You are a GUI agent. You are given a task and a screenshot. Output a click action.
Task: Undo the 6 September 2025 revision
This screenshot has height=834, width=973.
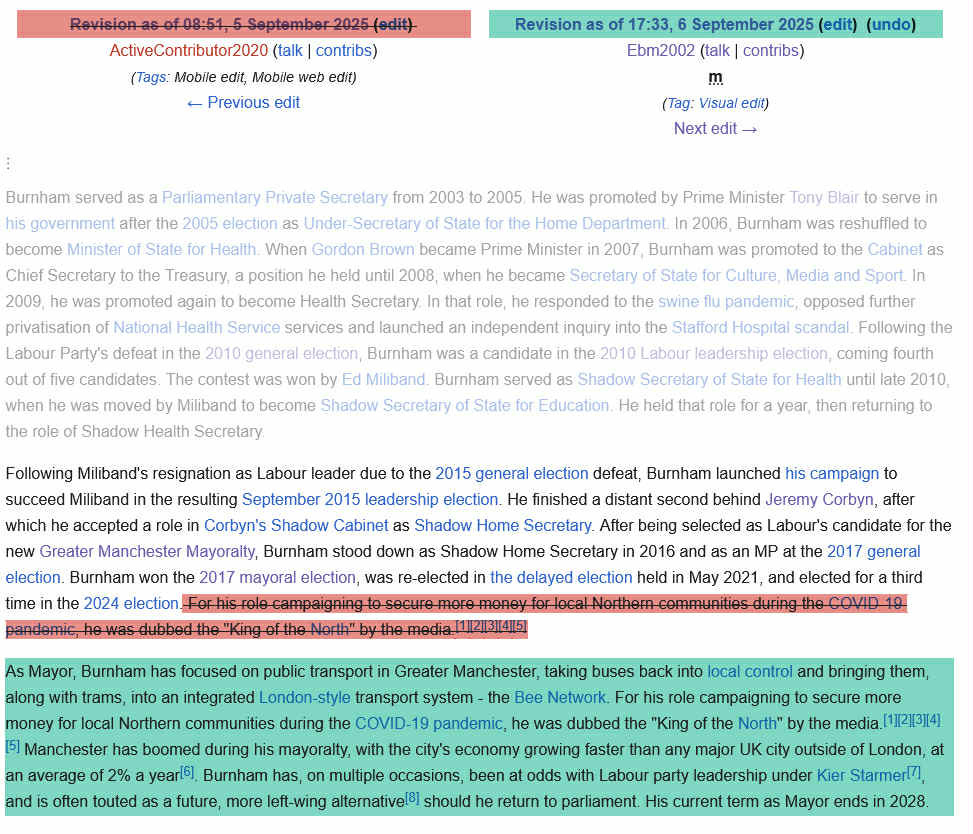[x=891, y=24]
